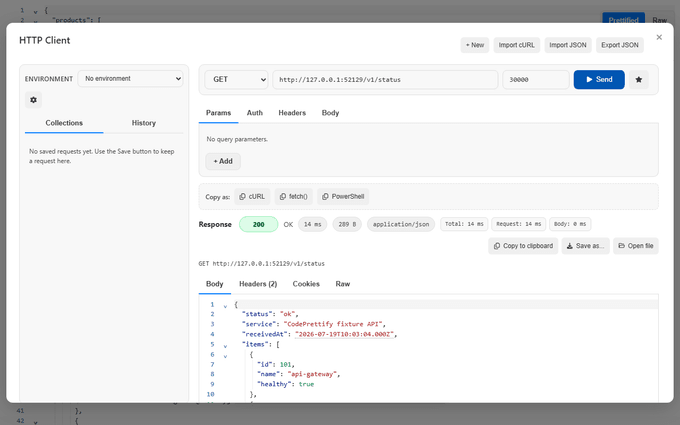The image size is (680, 425).
Task: Click the Import JSON button
Action: pyautogui.click(x=568, y=45)
